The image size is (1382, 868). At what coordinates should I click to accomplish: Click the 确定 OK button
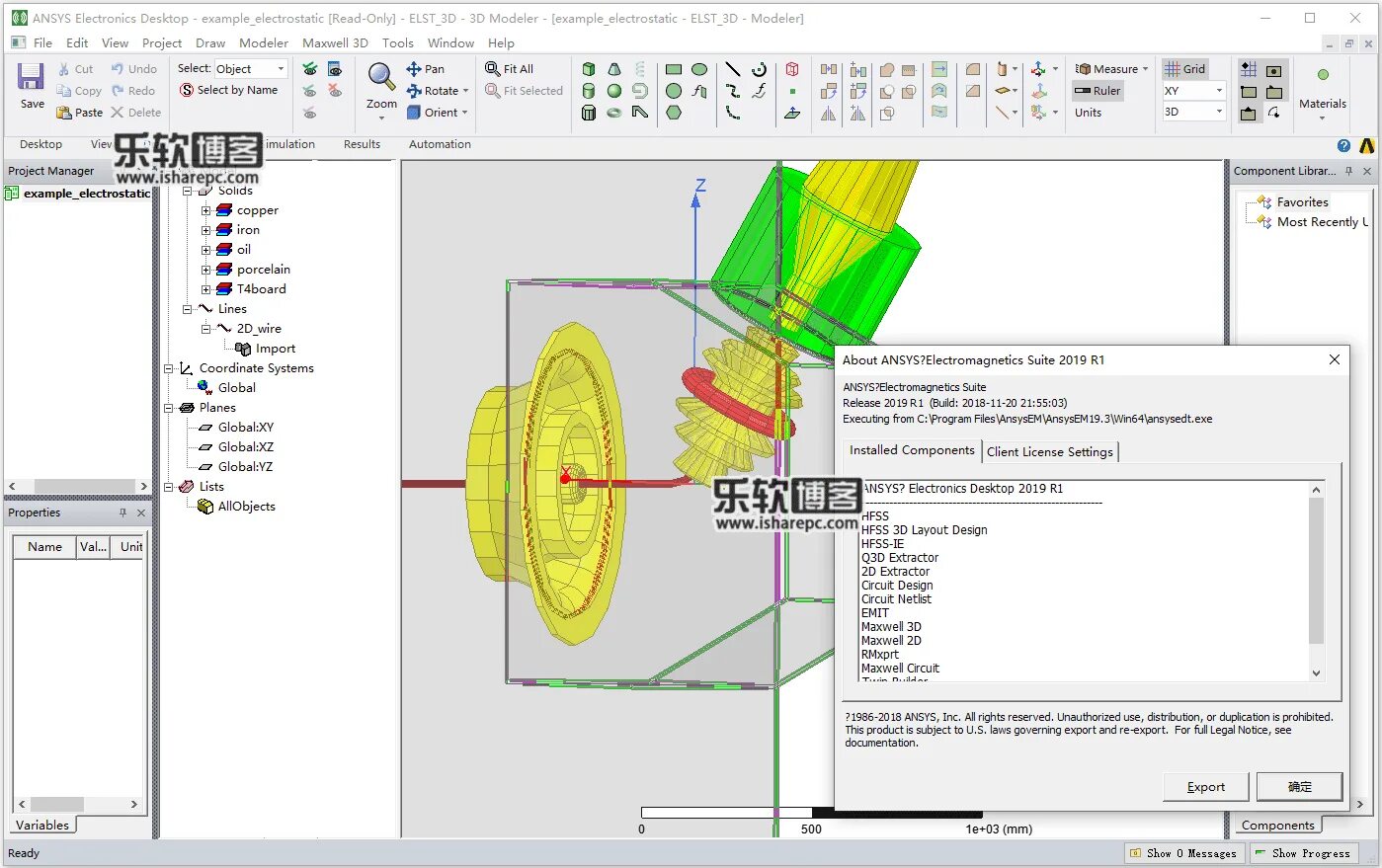(x=1300, y=787)
